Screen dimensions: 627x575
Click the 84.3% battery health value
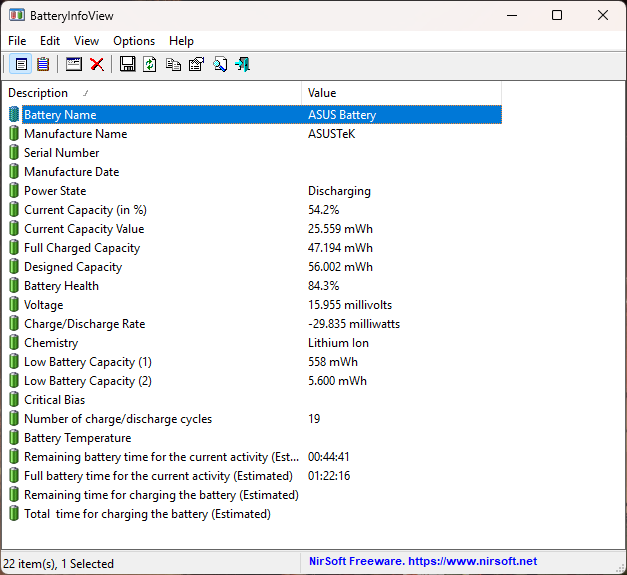[x=323, y=286]
